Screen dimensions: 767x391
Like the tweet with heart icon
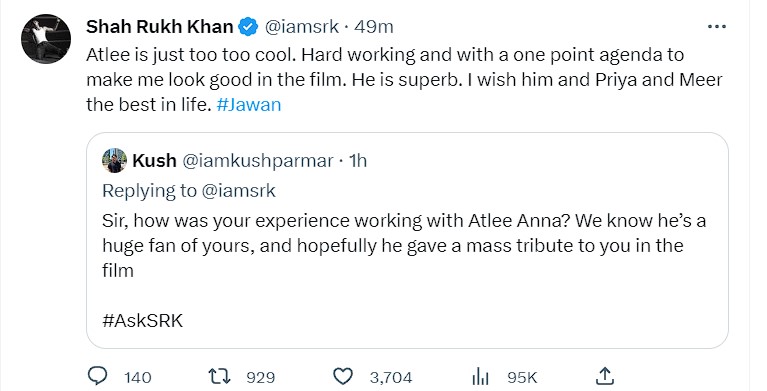343,377
